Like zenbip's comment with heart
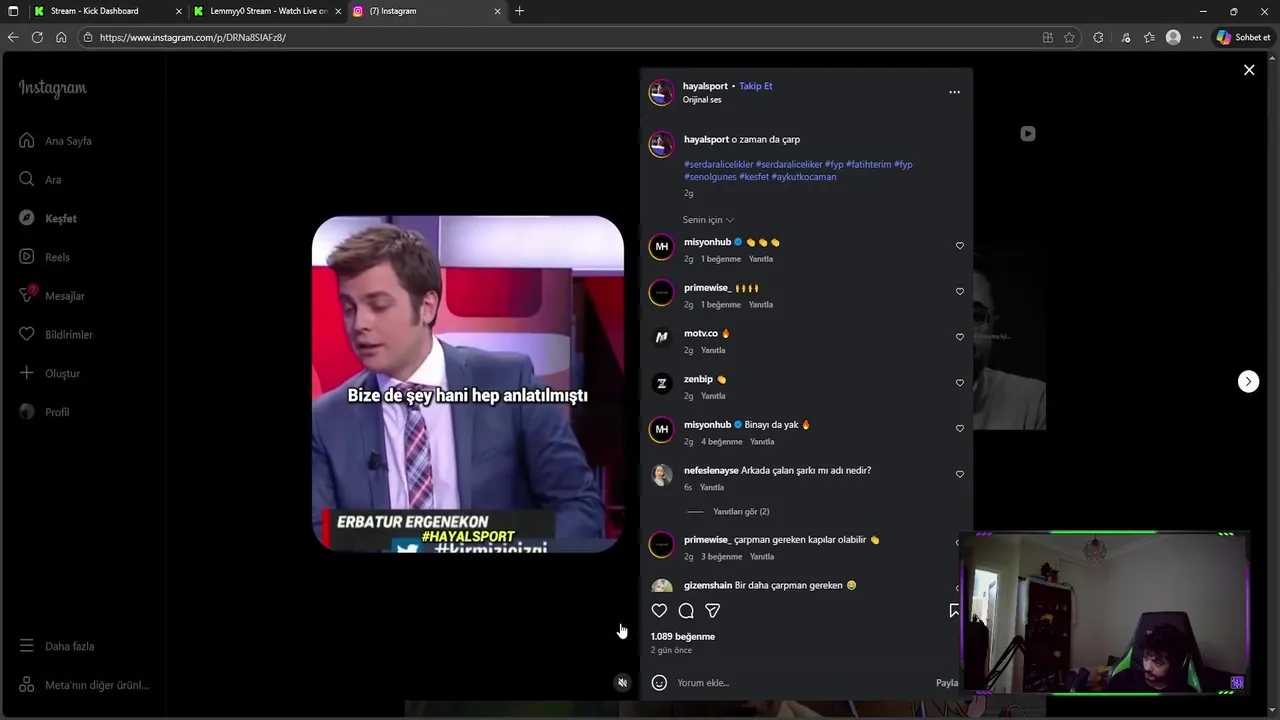 click(x=960, y=383)
